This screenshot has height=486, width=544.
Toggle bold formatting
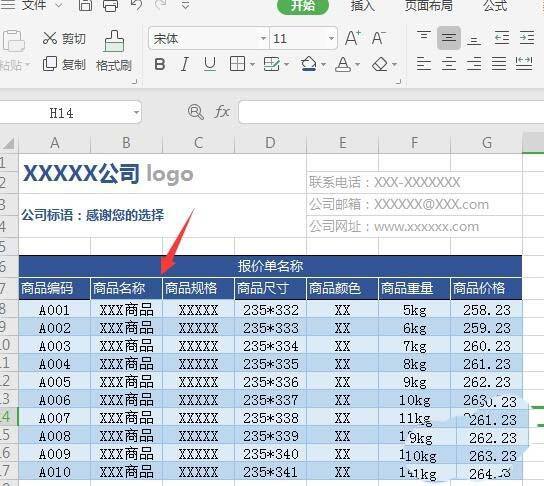coord(160,64)
